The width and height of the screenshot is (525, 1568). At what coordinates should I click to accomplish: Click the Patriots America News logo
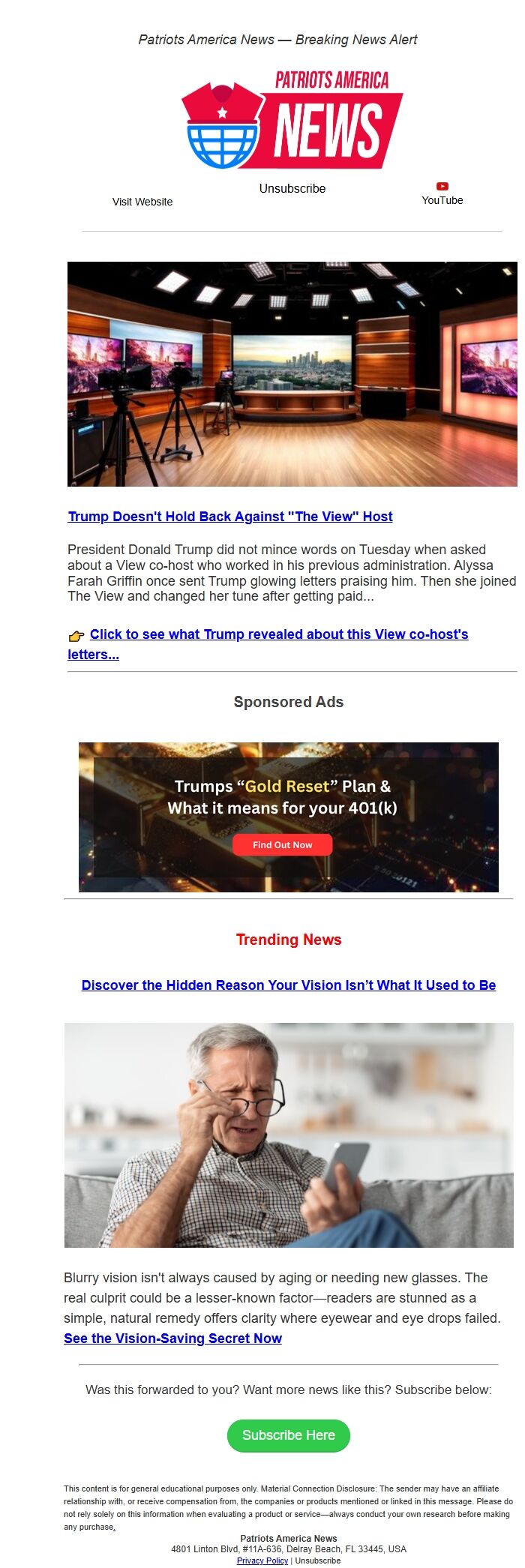(x=292, y=120)
